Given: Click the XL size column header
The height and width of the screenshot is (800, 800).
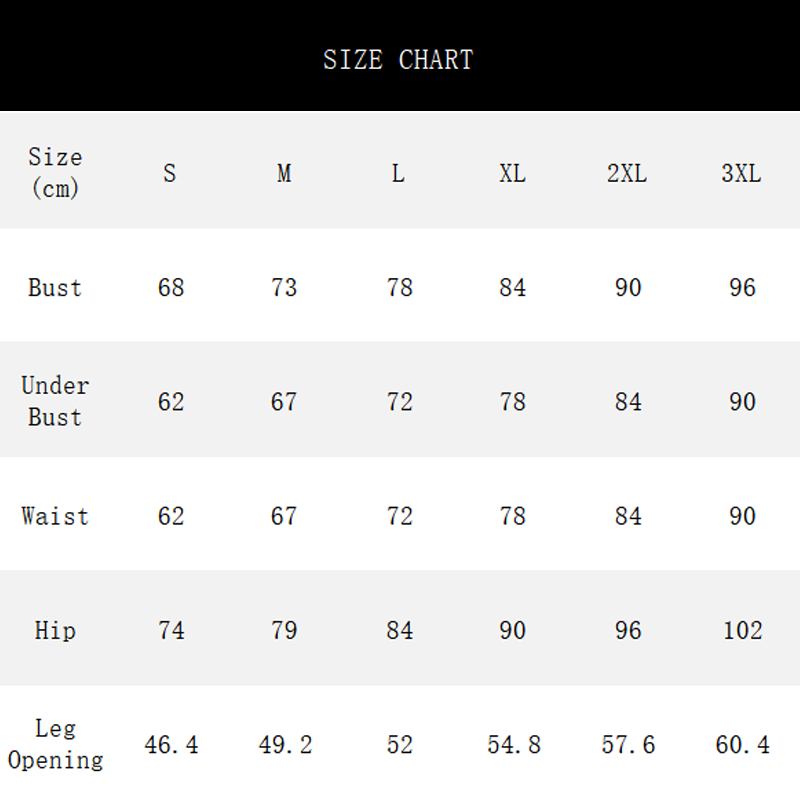Looking at the screenshot, I should click(512, 173).
